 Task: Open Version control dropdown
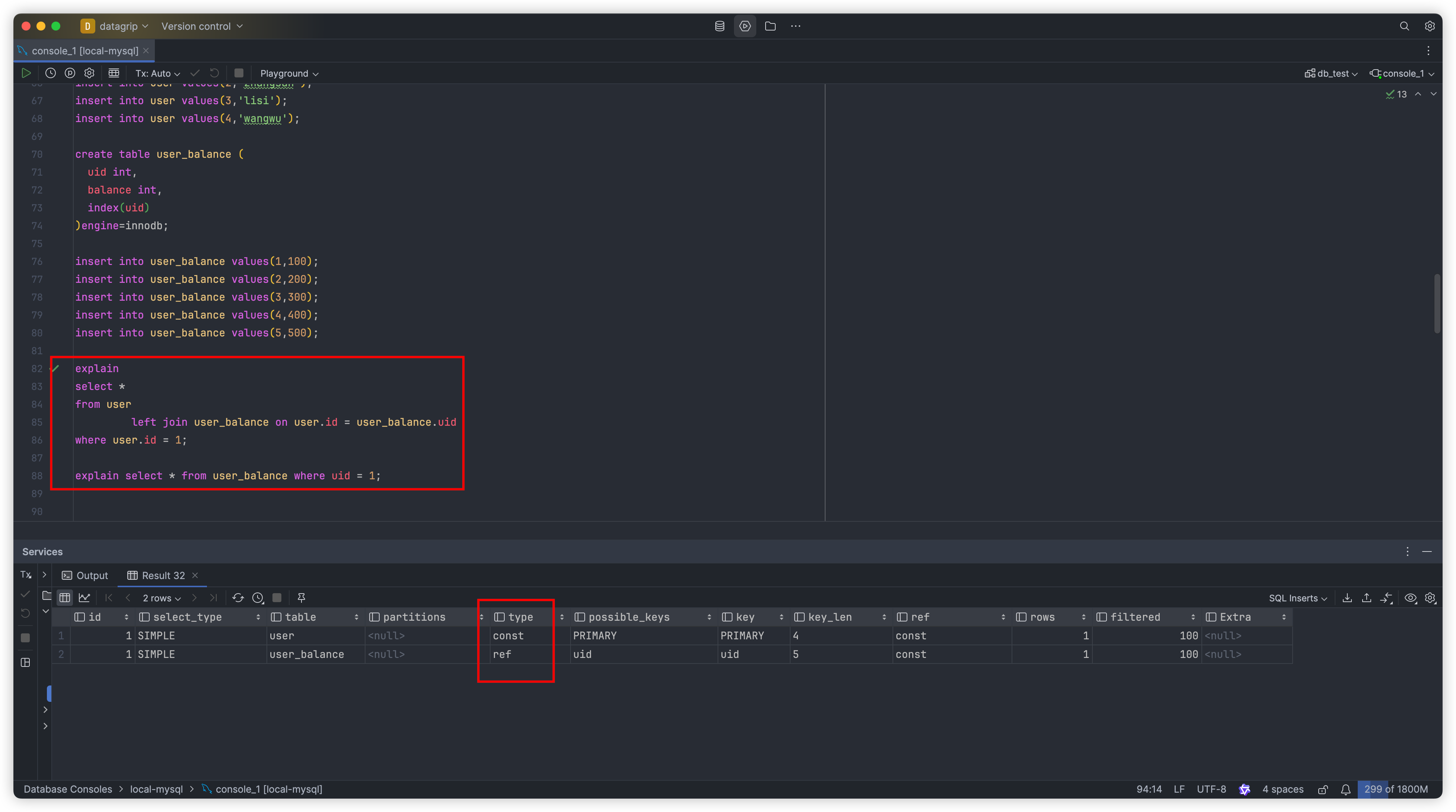(x=202, y=26)
